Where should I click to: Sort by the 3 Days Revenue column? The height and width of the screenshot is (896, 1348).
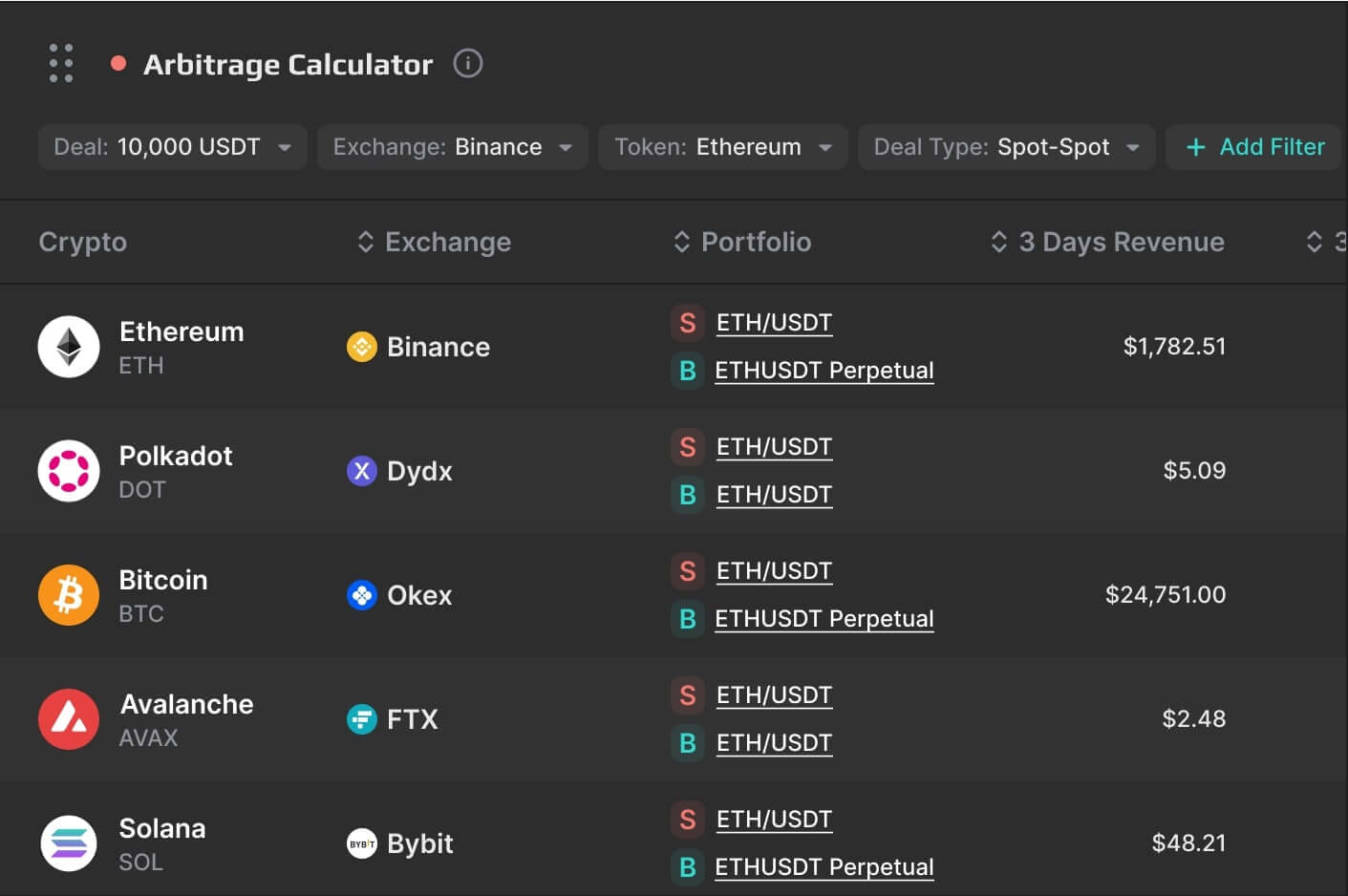tap(1000, 242)
